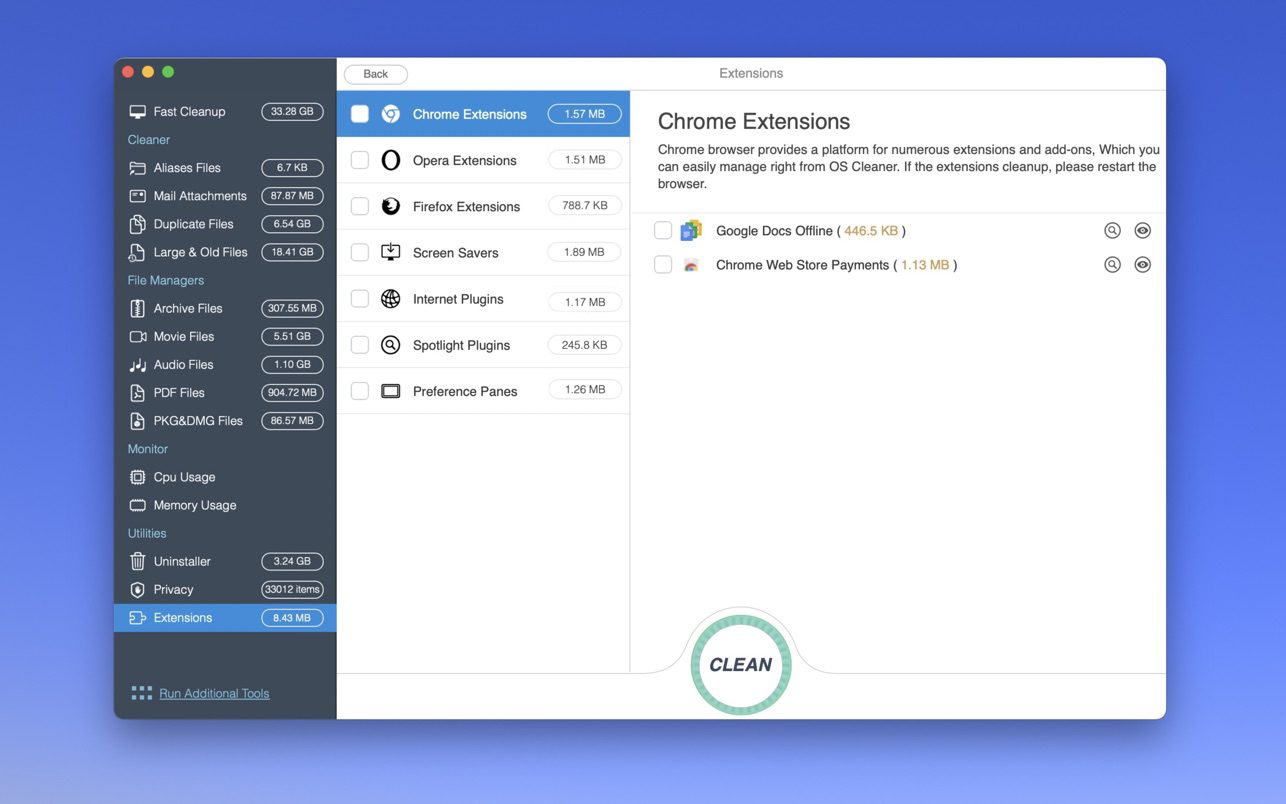Click the Firefox icon in extensions list
This screenshot has width=1286, height=804.
(x=391, y=207)
